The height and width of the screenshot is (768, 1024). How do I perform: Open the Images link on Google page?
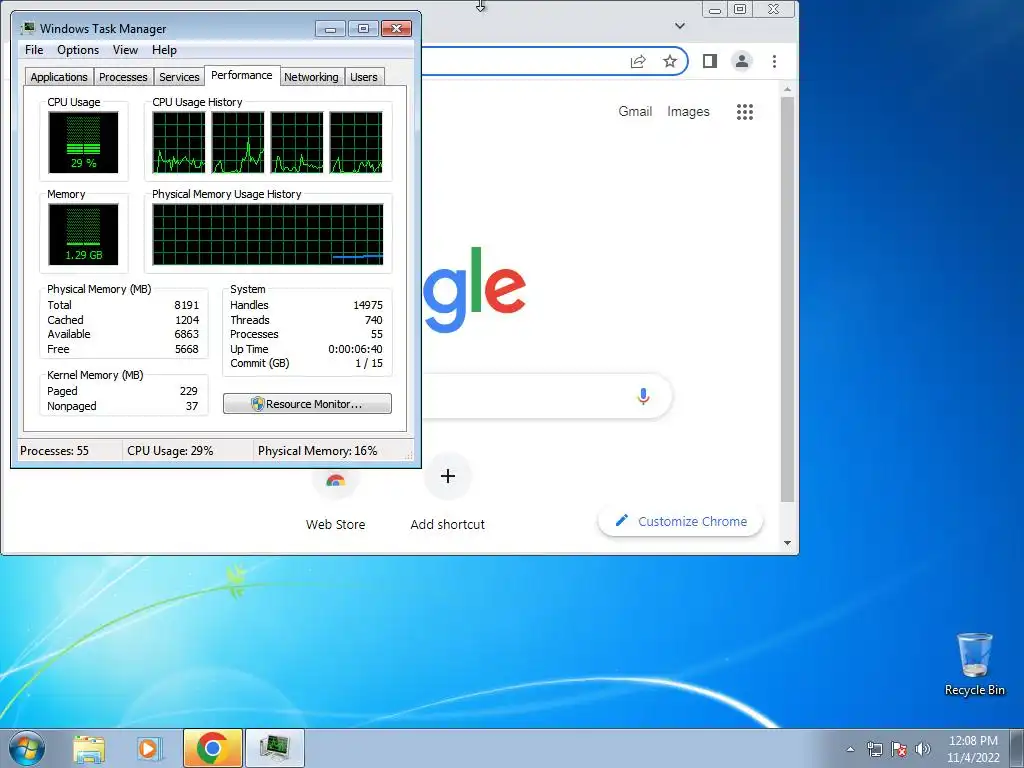coord(688,112)
